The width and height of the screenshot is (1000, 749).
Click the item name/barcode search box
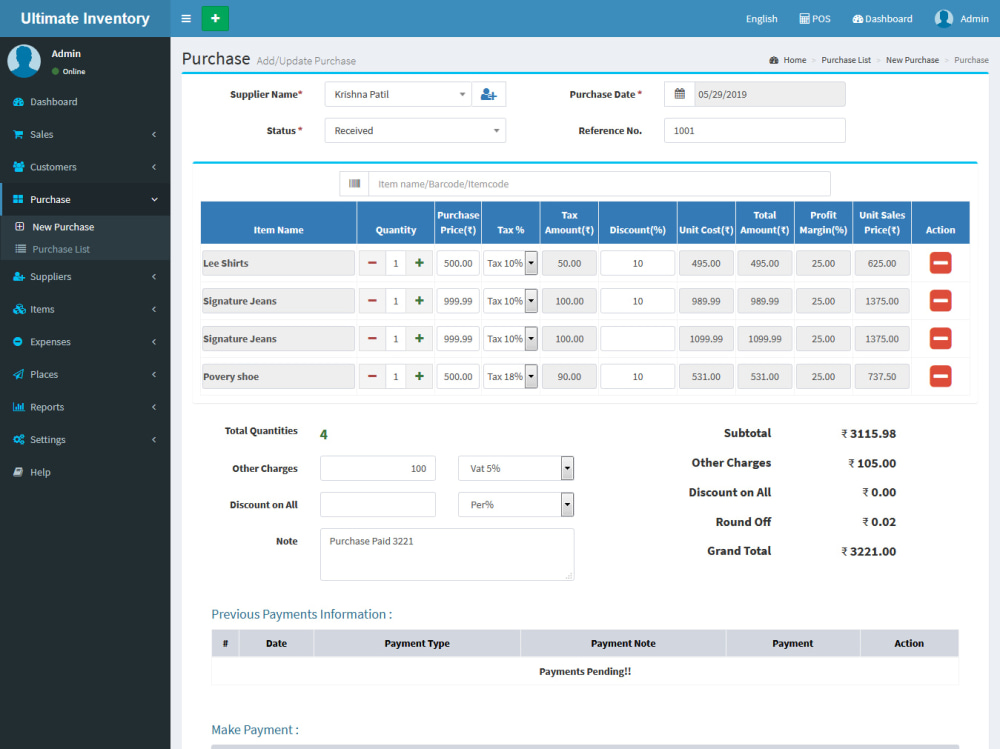pos(599,184)
